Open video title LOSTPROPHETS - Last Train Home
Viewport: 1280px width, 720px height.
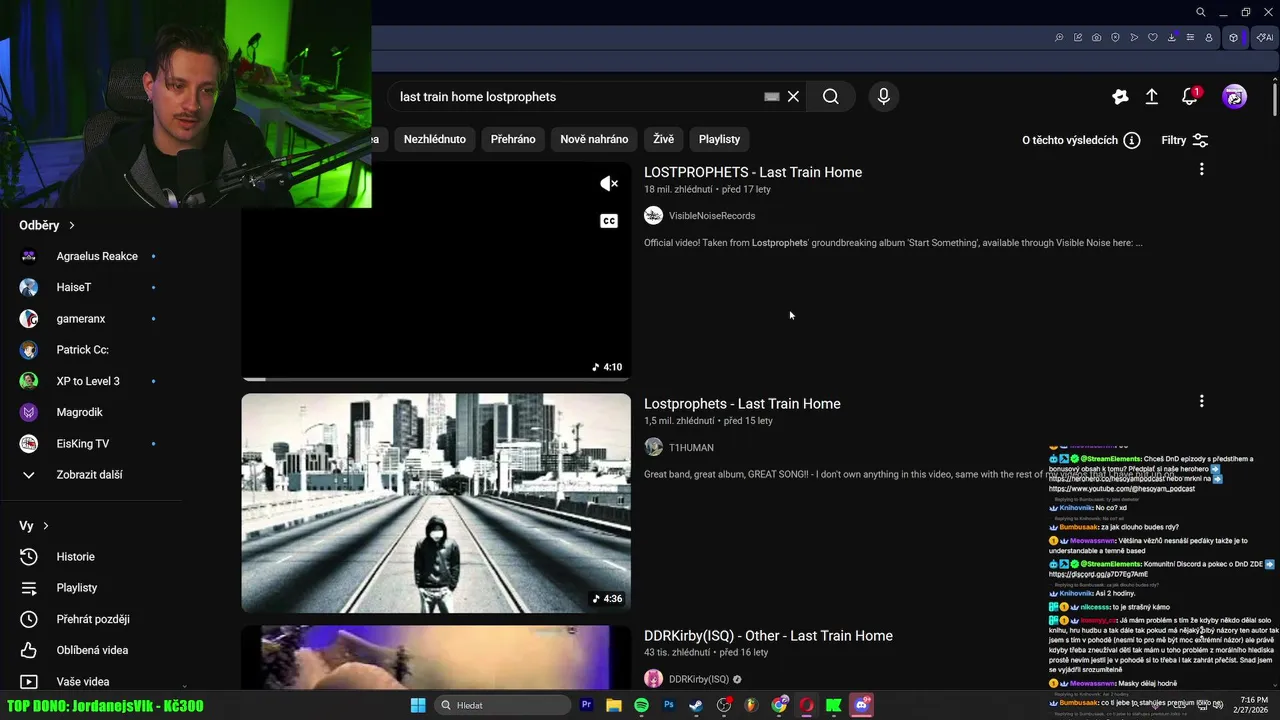click(753, 172)
